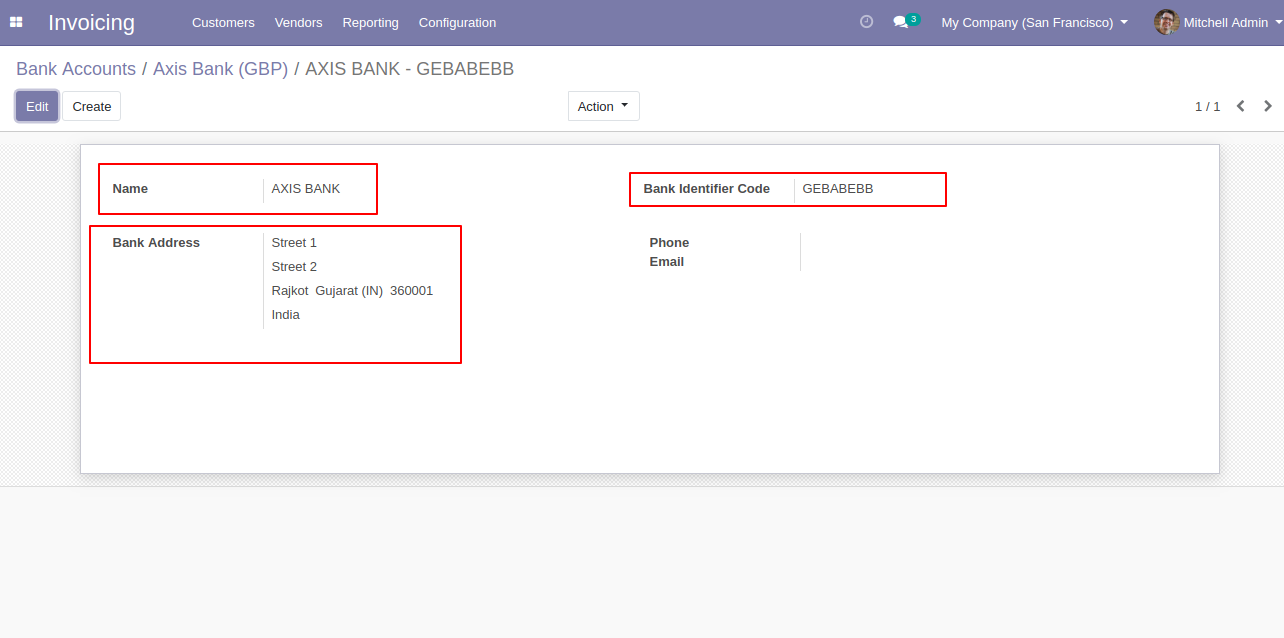Expand the My Company (San Francisco) selector
The image size is (1284, 638).
1034,22
